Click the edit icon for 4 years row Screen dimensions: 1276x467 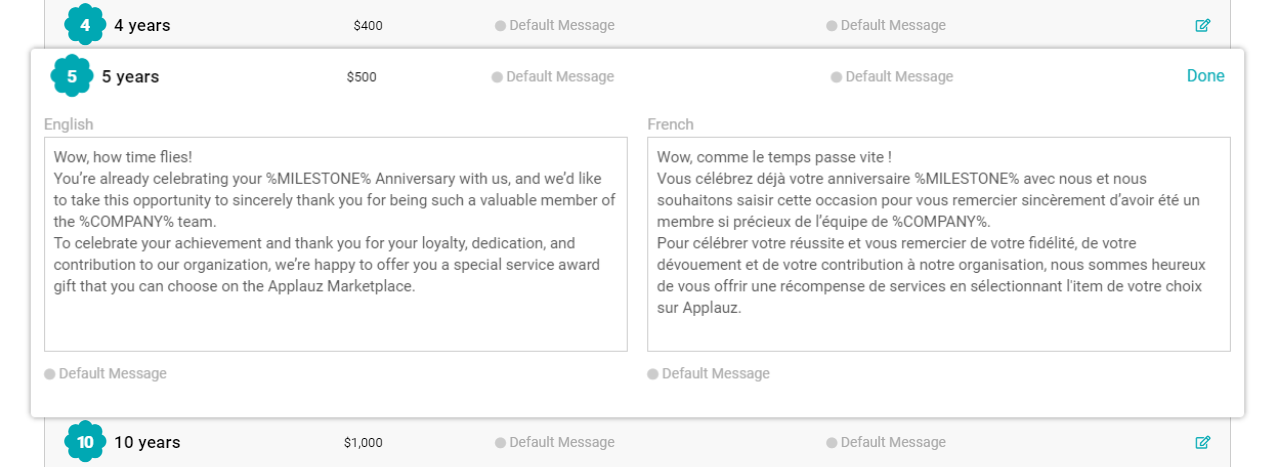click(1202, 26)
